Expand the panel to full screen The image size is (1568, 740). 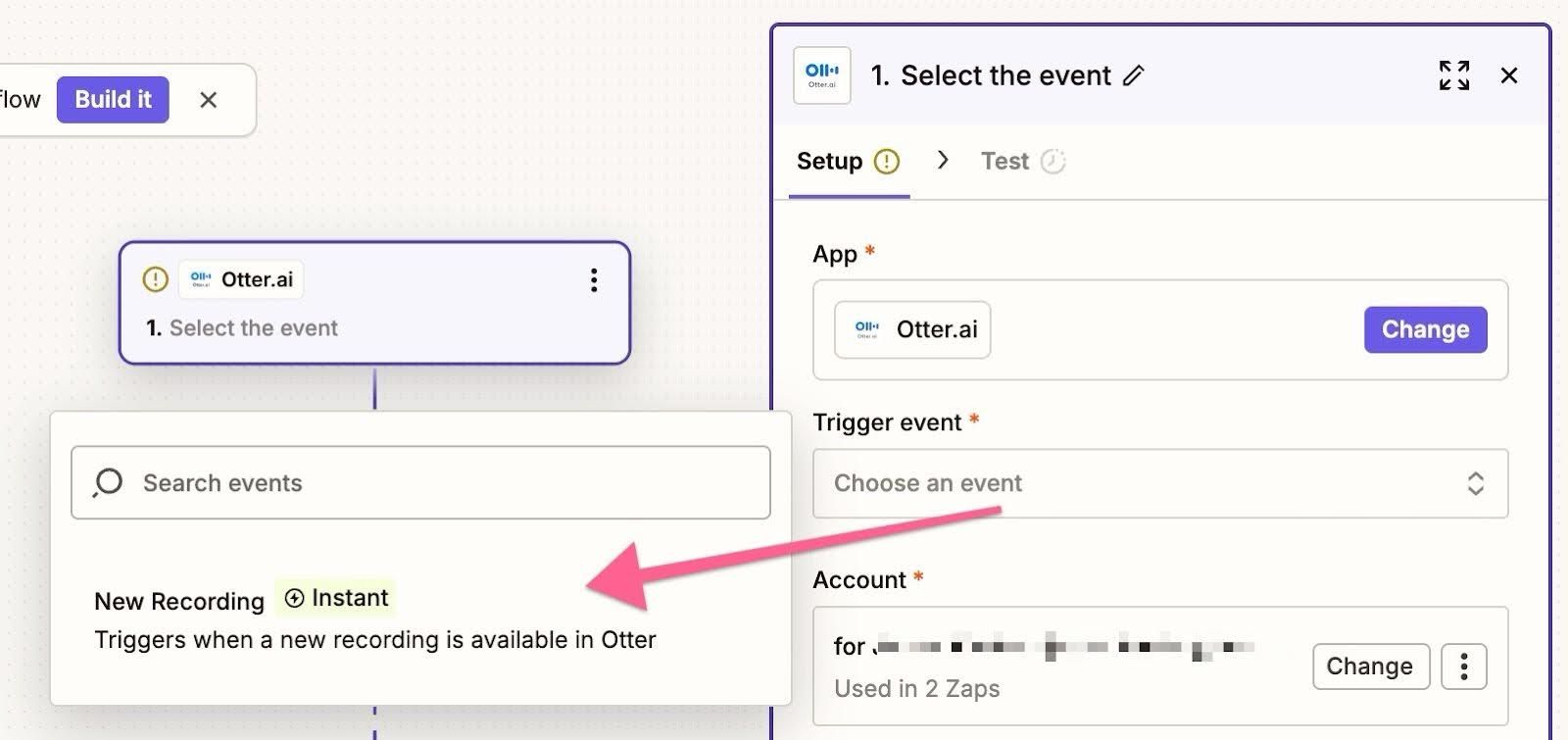pos(1454,75)
